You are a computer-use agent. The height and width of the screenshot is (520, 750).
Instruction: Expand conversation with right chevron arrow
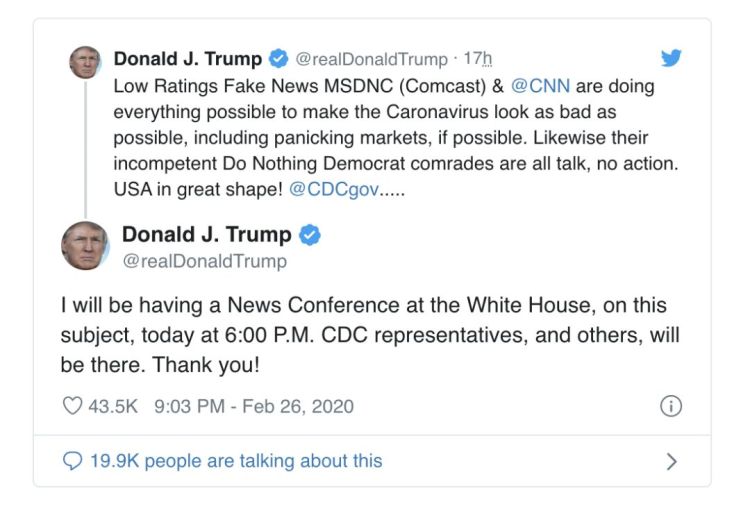672,462
